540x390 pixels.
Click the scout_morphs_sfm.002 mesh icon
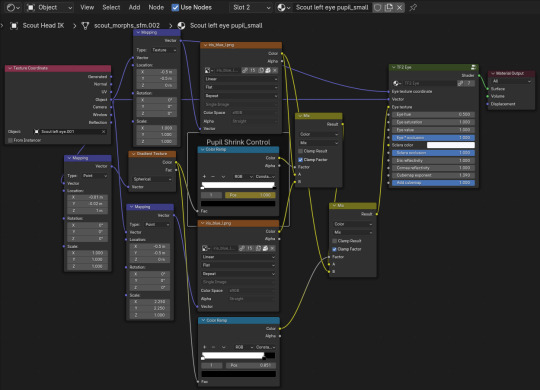pyautogui.click(x=85, y=25)
